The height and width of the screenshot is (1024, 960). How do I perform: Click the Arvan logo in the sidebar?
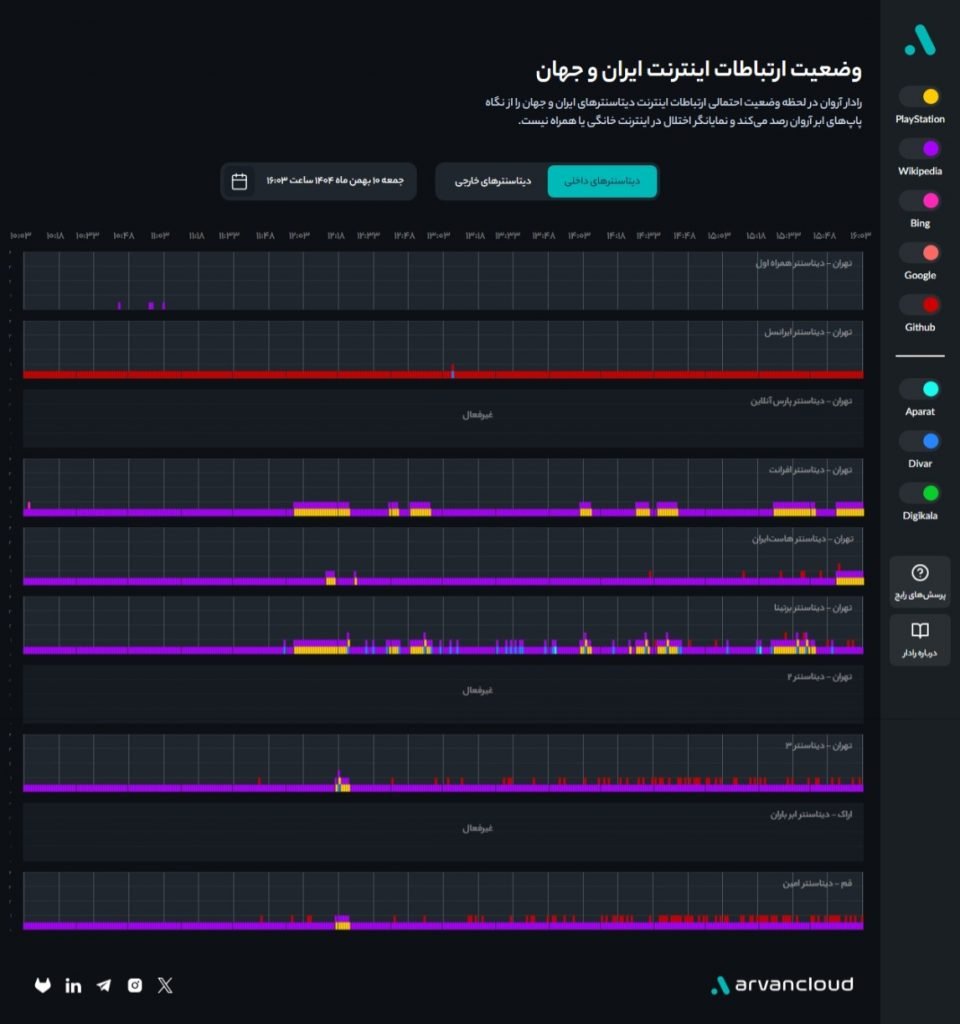(919, 40)
